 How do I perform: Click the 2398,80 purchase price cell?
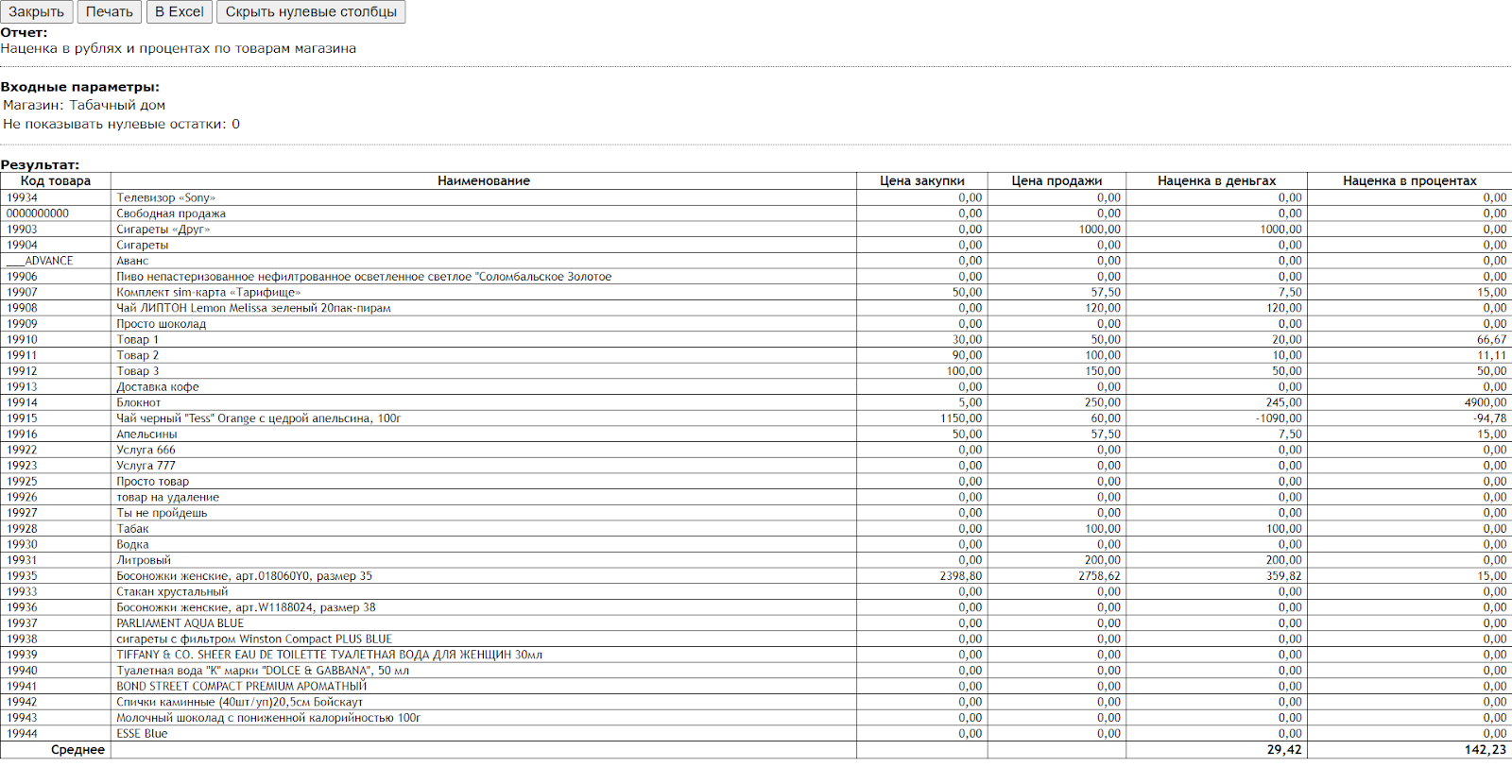click(960, 576)
